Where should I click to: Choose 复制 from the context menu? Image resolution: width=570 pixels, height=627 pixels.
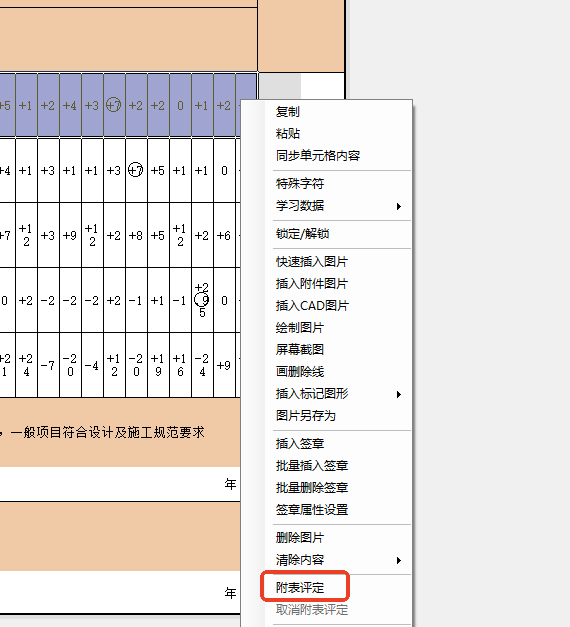(x=287, y=112)
